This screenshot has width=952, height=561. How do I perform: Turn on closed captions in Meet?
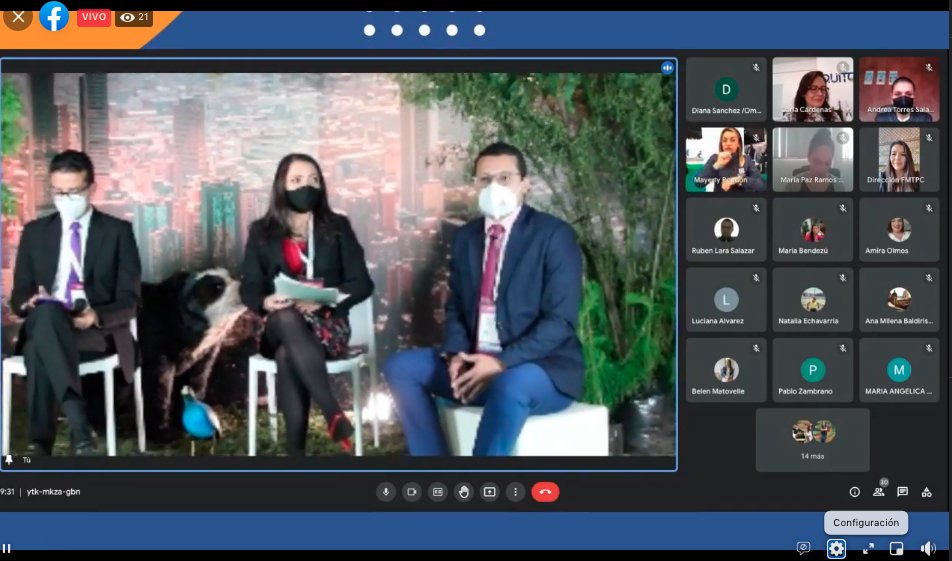tap(438, 492)
